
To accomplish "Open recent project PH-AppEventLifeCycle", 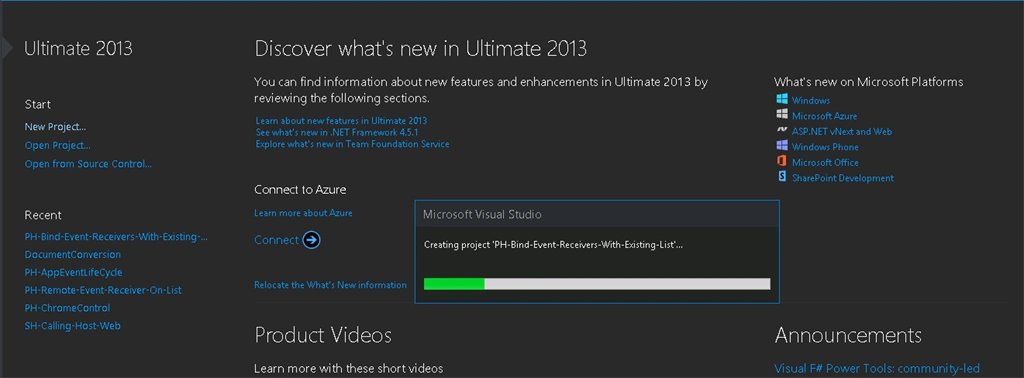I will tap(73, 272).
